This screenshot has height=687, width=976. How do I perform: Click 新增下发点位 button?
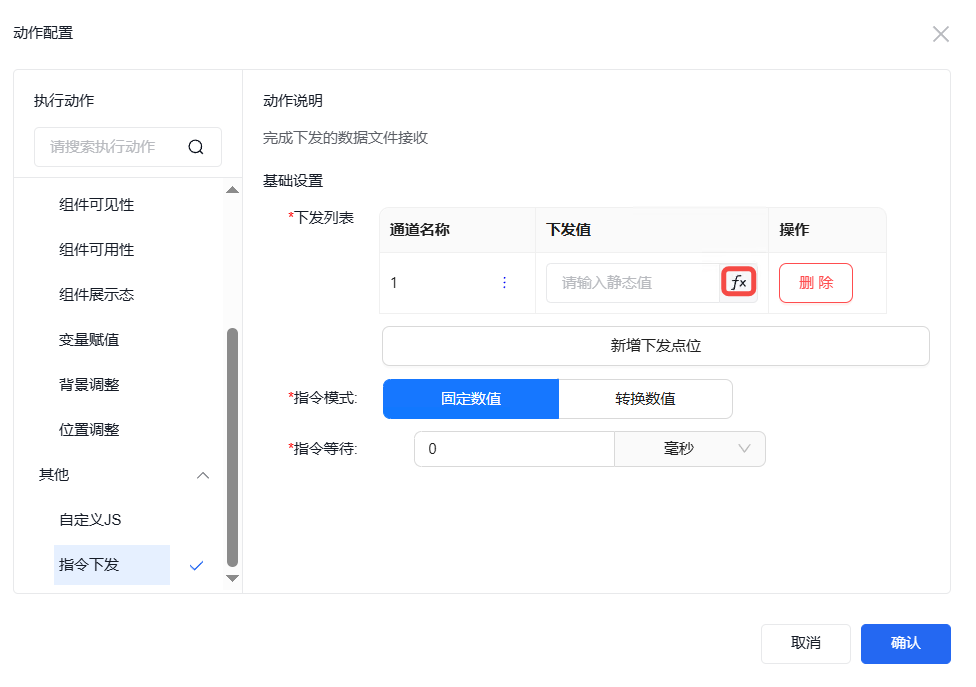[655, 346]
